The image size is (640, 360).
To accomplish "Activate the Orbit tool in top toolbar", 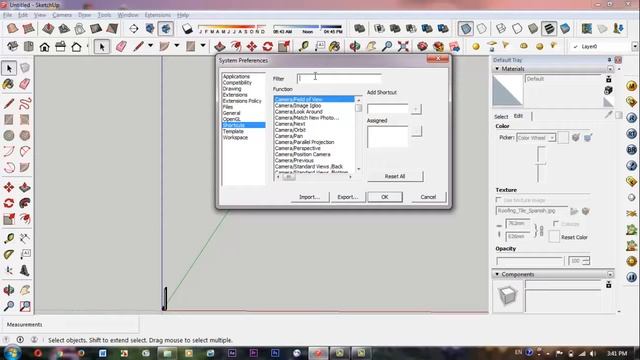I will coord(355,47).
